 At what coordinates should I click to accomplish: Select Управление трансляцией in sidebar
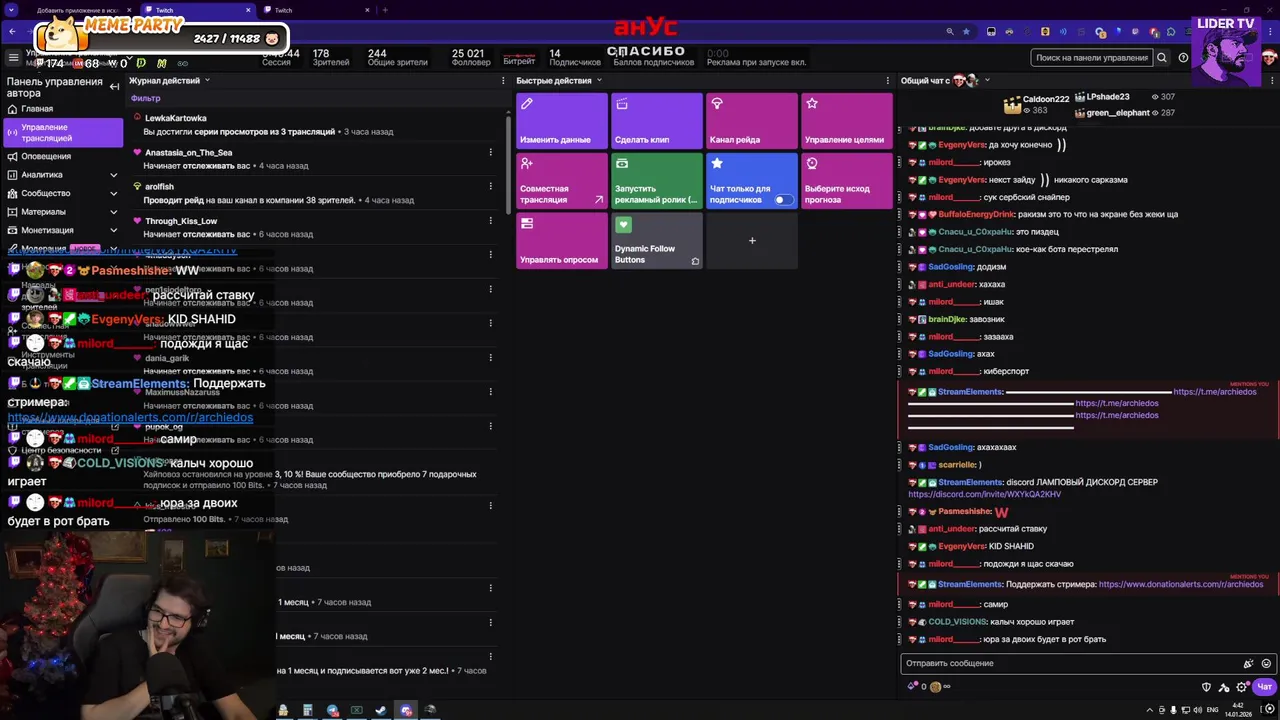[x=62, y=133]
